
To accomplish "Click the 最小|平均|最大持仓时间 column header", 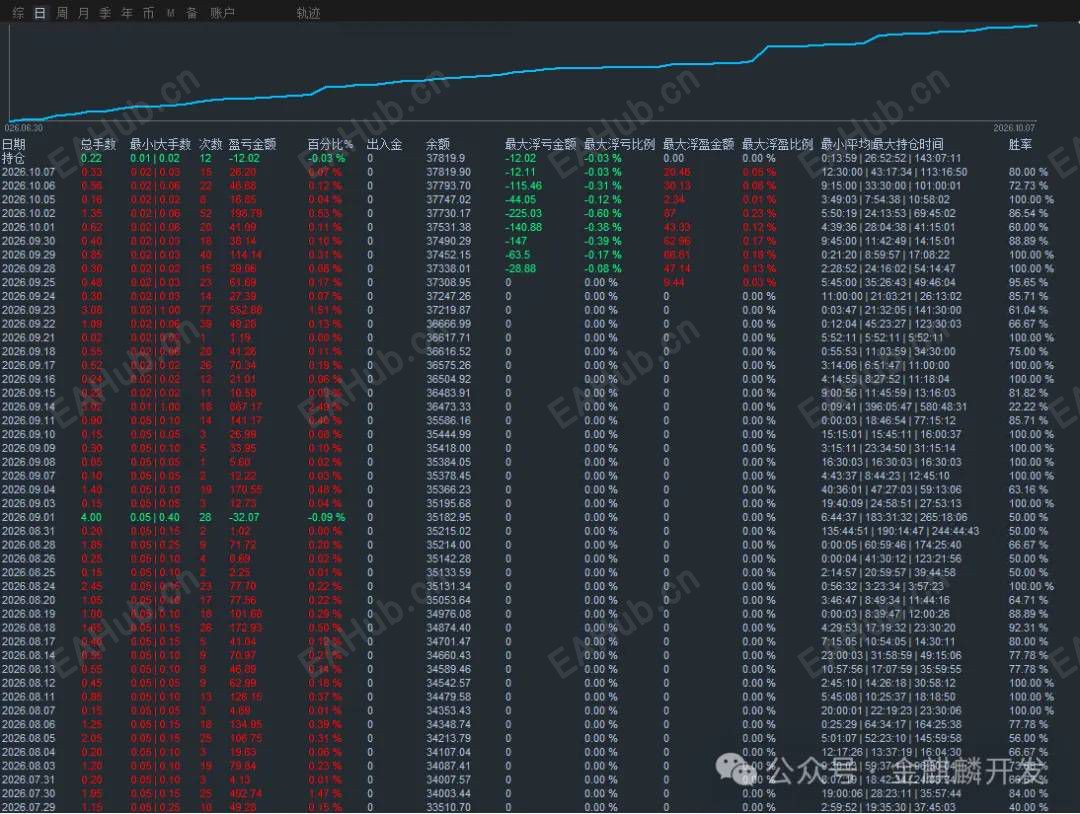I will (x=882, y=144).
